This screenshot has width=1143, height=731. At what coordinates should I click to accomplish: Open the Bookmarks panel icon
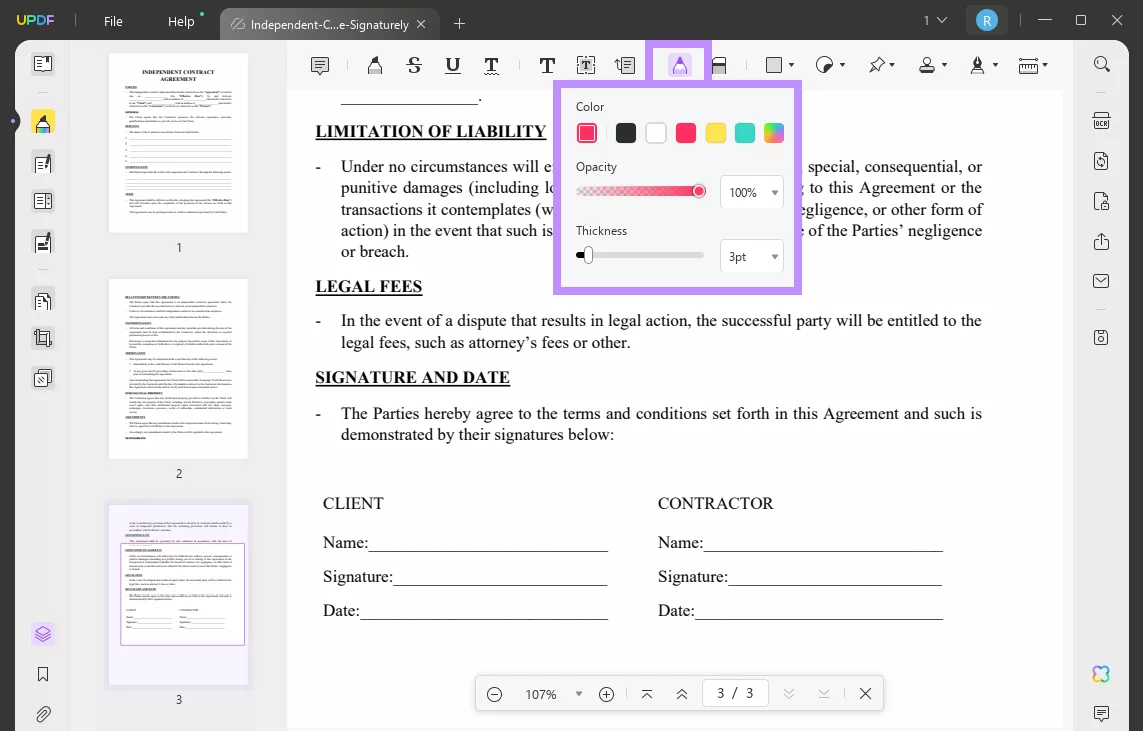point(43,674)
